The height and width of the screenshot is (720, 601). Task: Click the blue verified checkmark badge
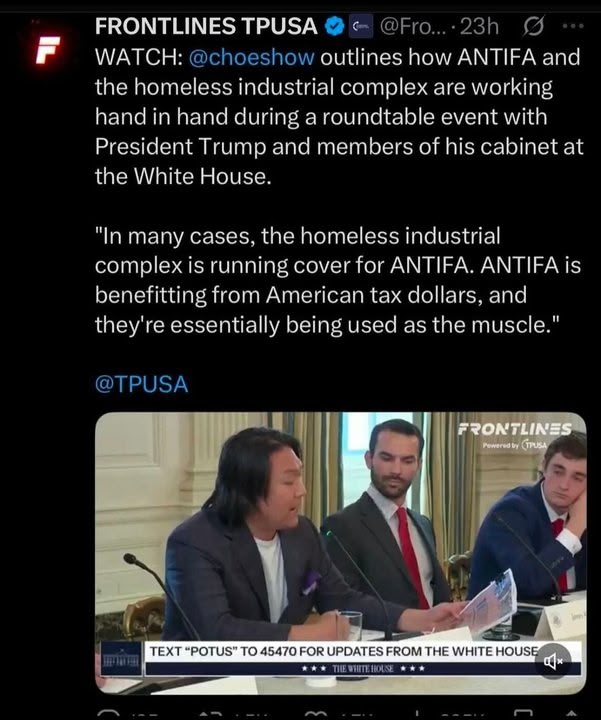(335, 26)
